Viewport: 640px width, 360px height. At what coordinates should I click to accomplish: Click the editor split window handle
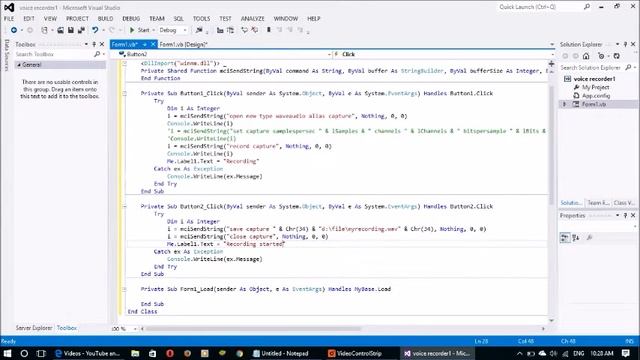pos(551,64)
